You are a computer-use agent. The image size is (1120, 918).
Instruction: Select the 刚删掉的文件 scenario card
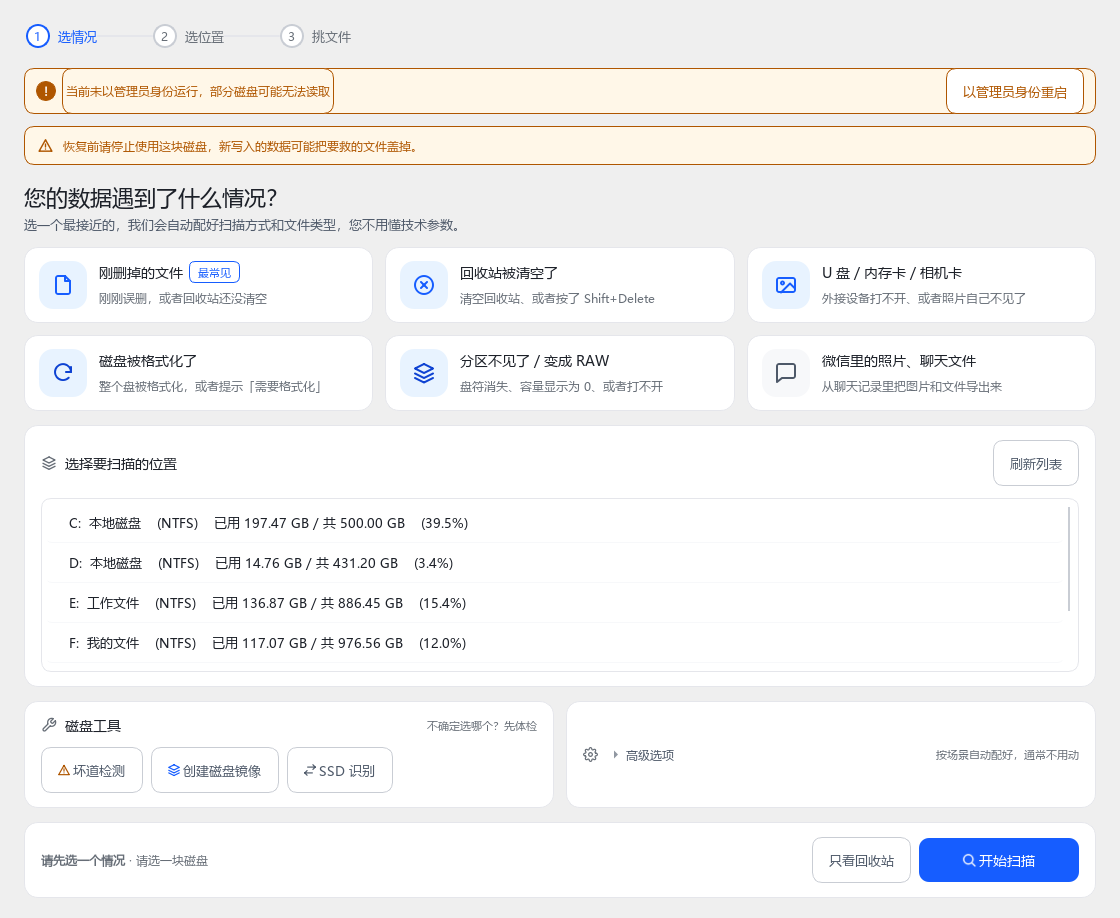[199, 285]
